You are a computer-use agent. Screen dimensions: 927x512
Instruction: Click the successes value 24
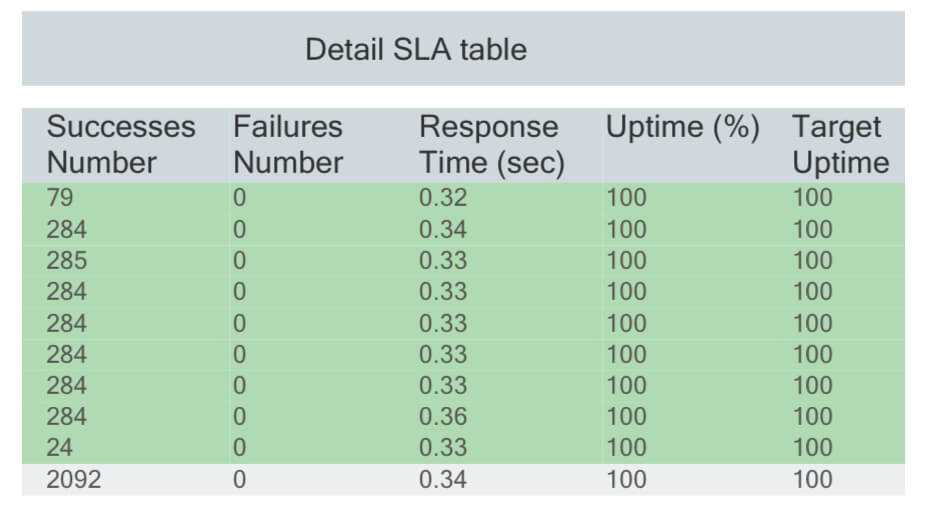(60, 448)
